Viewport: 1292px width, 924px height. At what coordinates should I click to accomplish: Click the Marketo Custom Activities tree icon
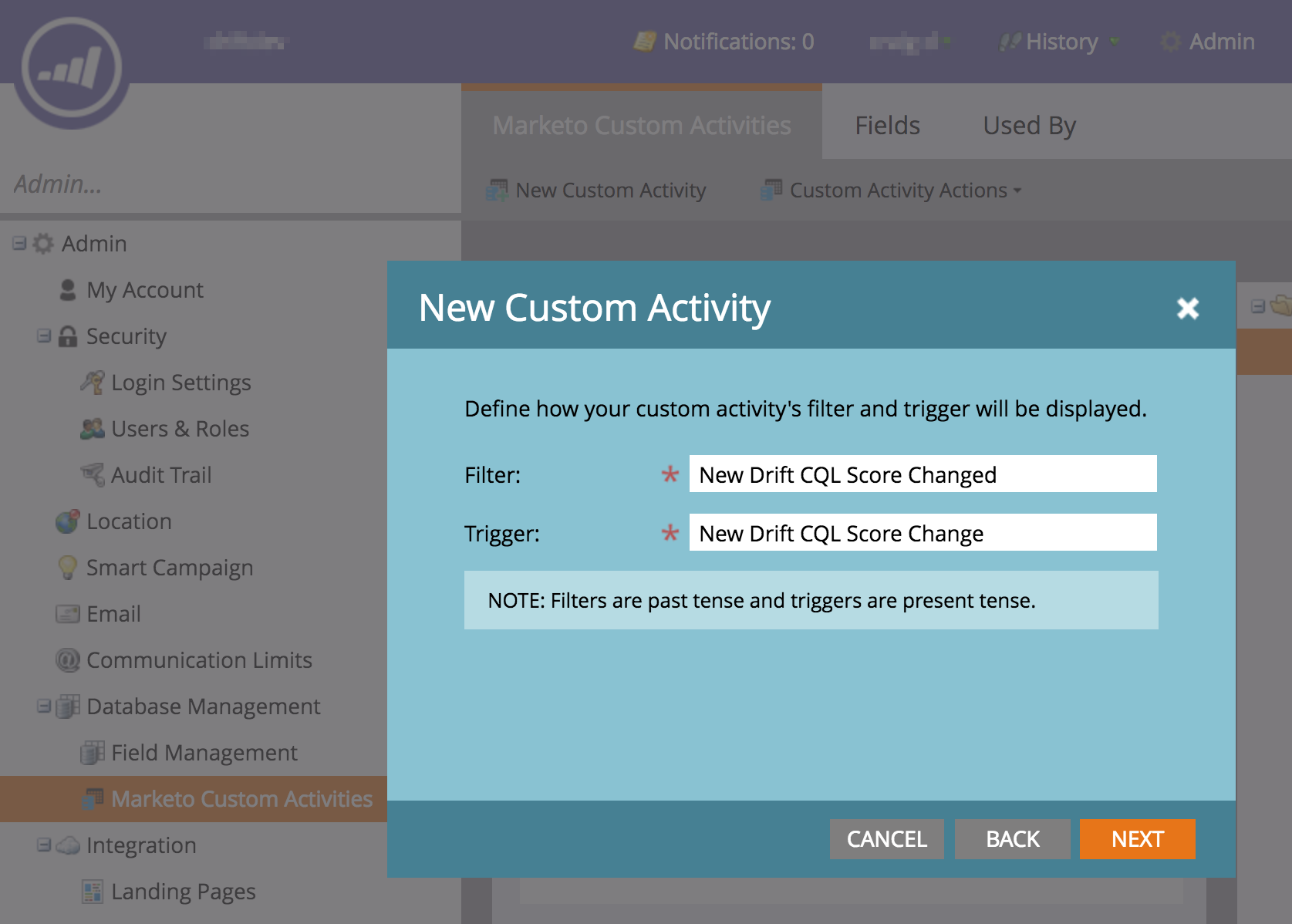93,799
